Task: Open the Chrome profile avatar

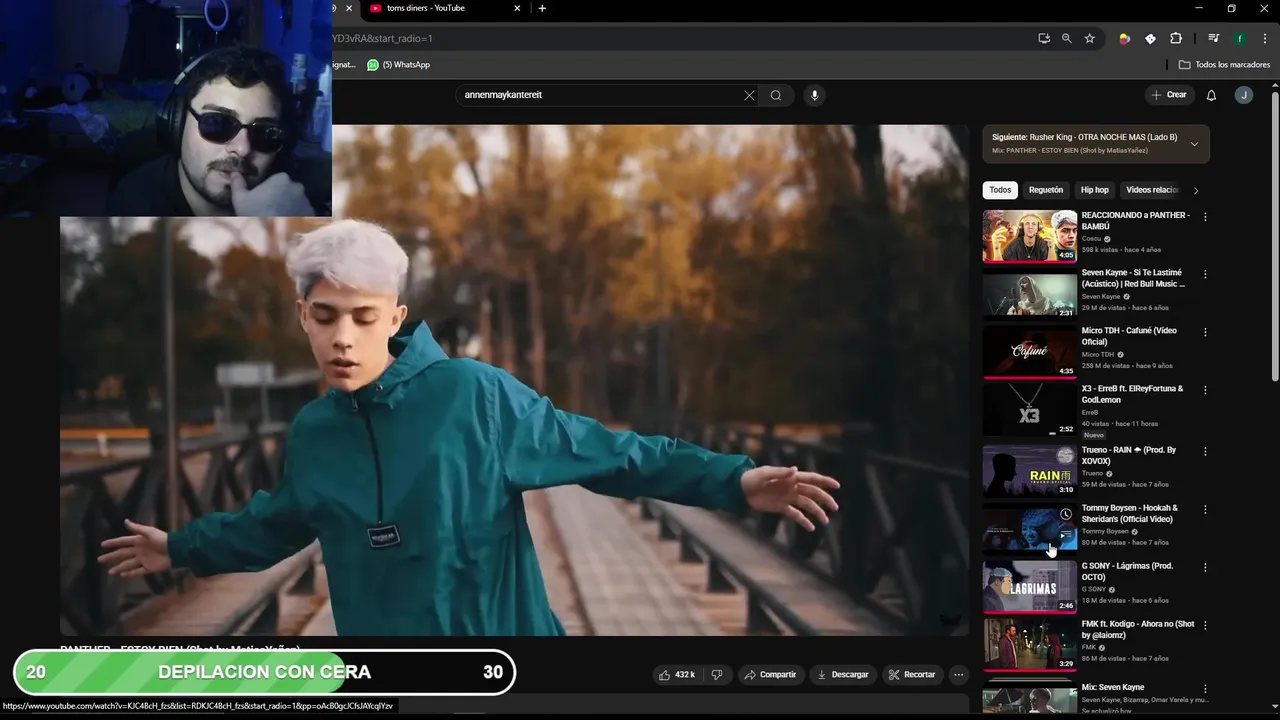Action: (x=1240, y=38)
